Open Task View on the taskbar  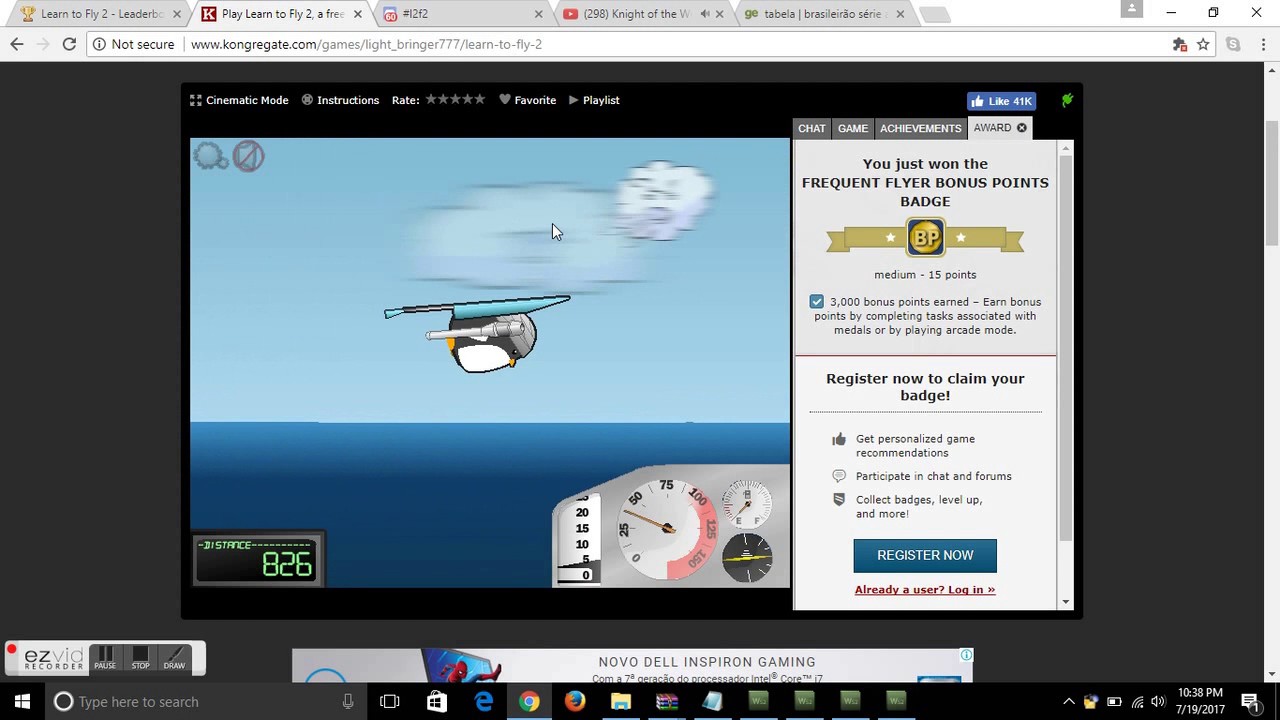coord(390,701)
